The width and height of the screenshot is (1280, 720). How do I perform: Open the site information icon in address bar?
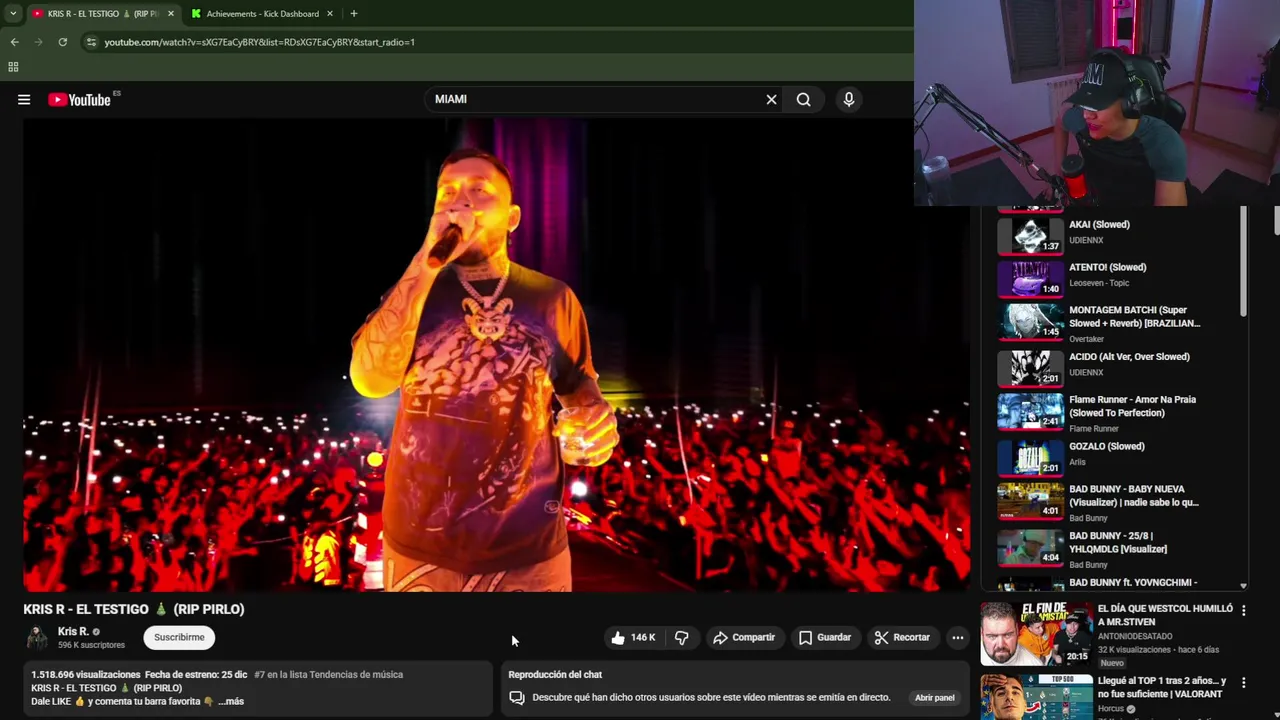(x=91, y=42)
